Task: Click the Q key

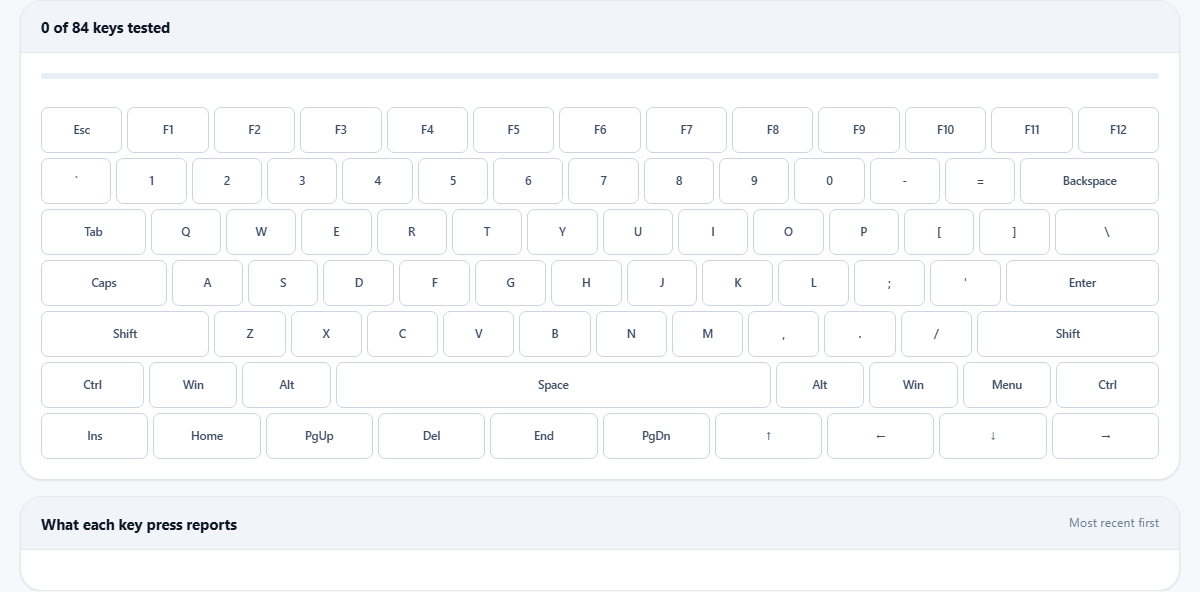Action: coord(186,232)
